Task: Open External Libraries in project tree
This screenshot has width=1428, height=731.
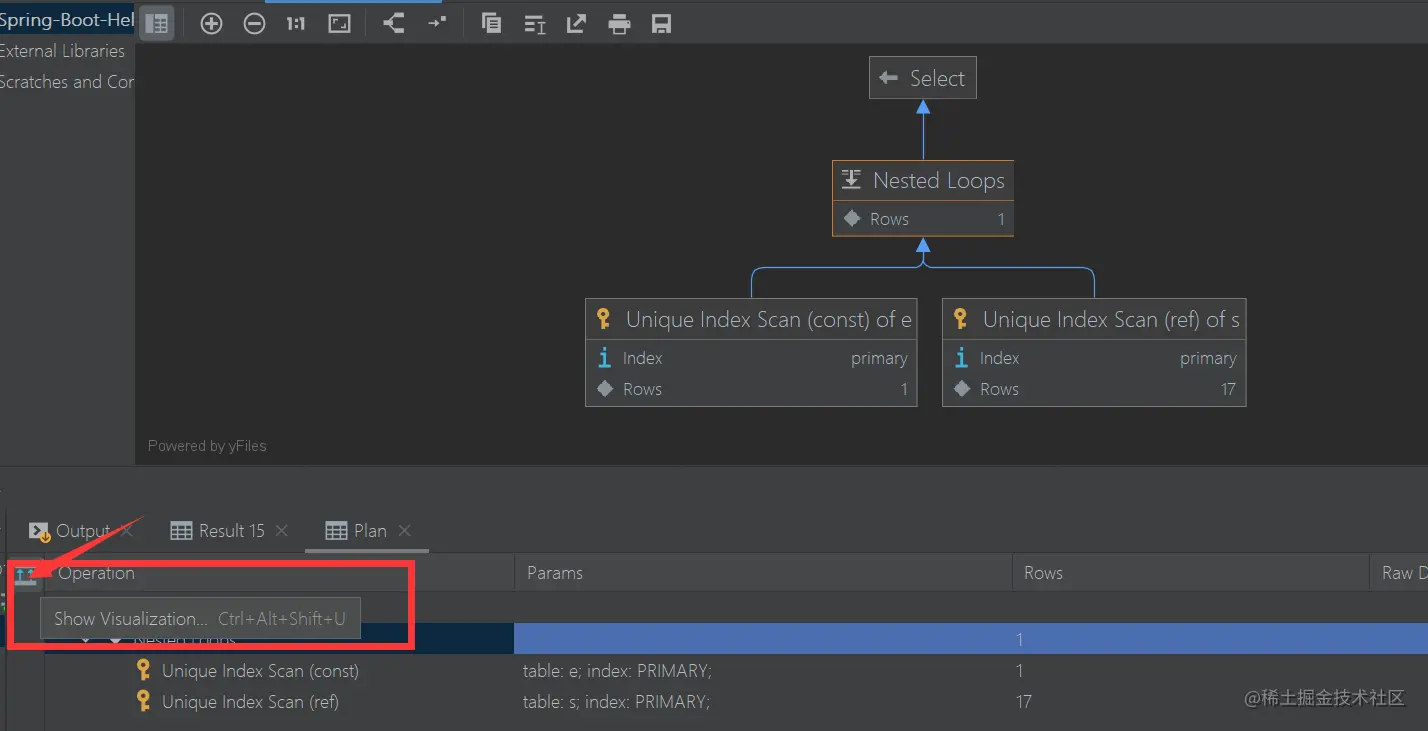Action: (62, 51)
